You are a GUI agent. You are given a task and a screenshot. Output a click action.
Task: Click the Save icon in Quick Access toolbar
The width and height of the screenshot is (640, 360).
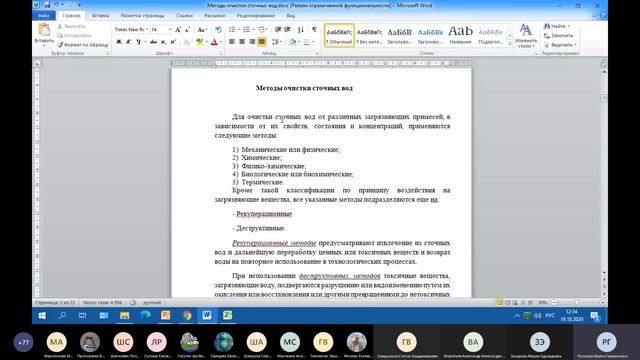[x=47, y=5]
